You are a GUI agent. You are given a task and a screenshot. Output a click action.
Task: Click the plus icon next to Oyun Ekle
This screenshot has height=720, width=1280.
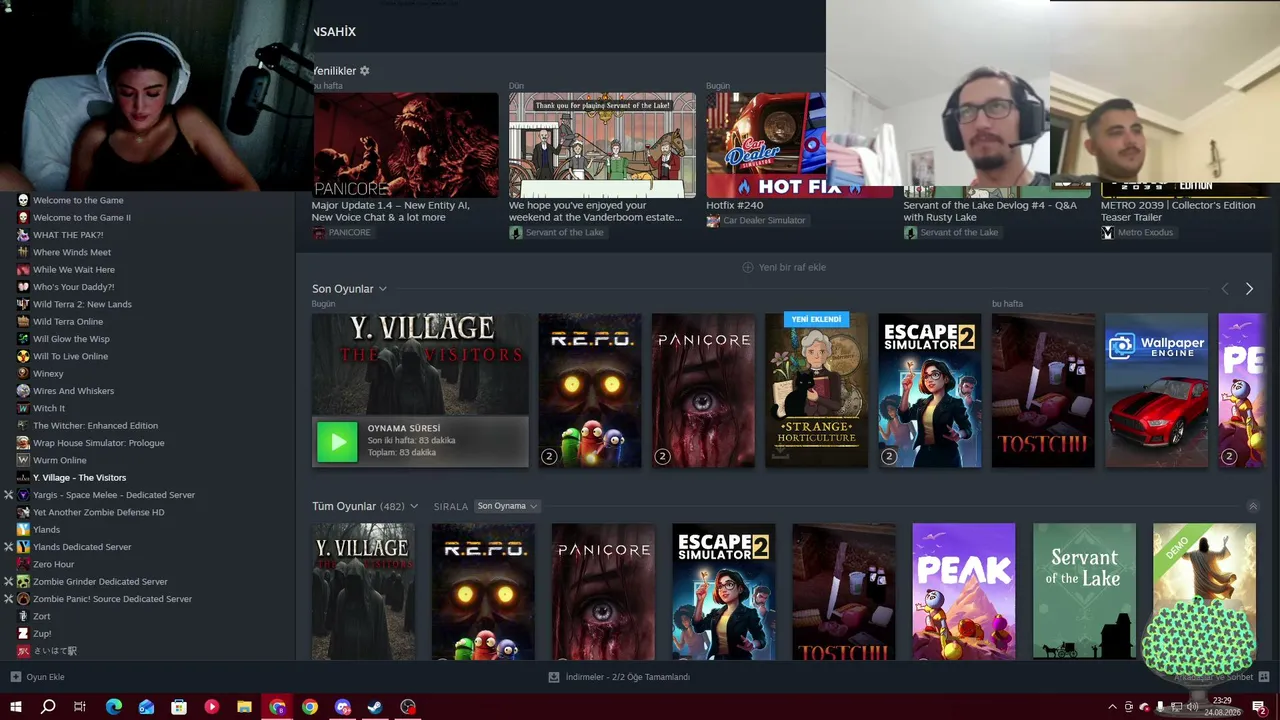[16, 677]
